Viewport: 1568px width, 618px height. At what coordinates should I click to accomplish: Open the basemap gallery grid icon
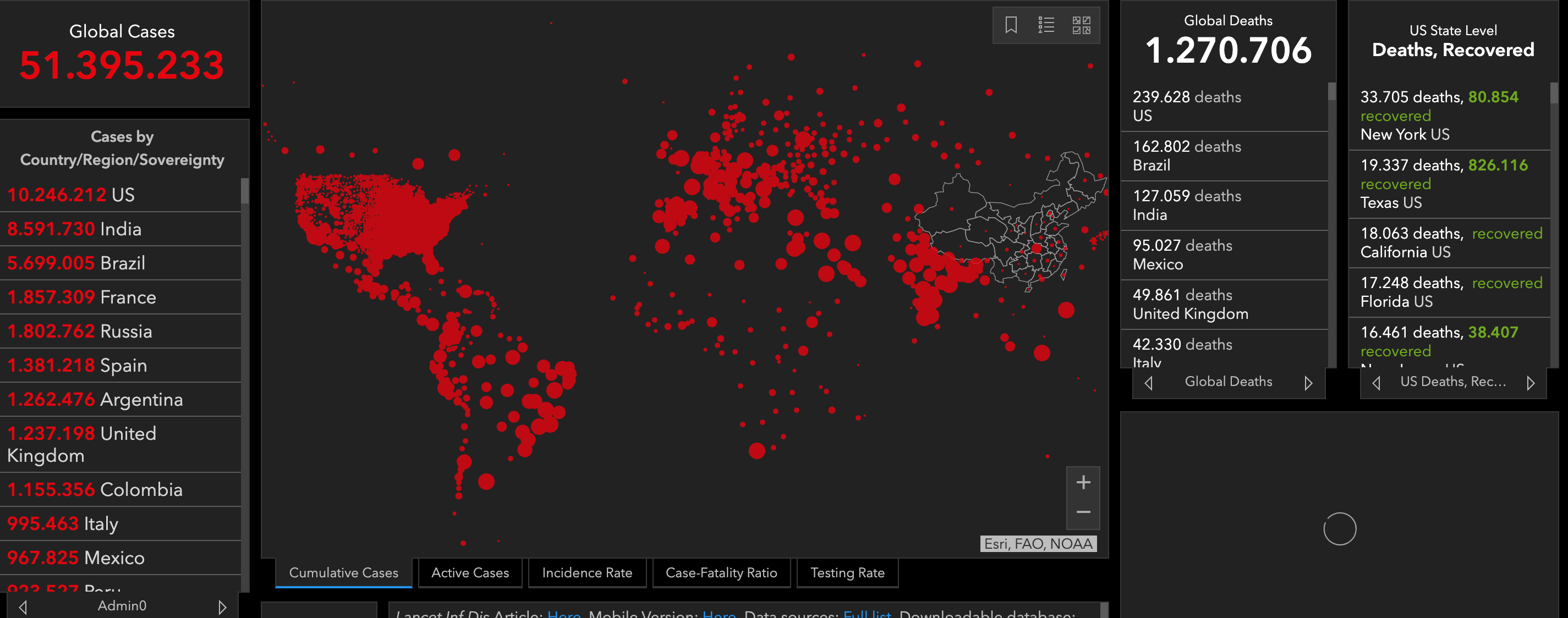pyautogui.click(x=1081, y=25)
